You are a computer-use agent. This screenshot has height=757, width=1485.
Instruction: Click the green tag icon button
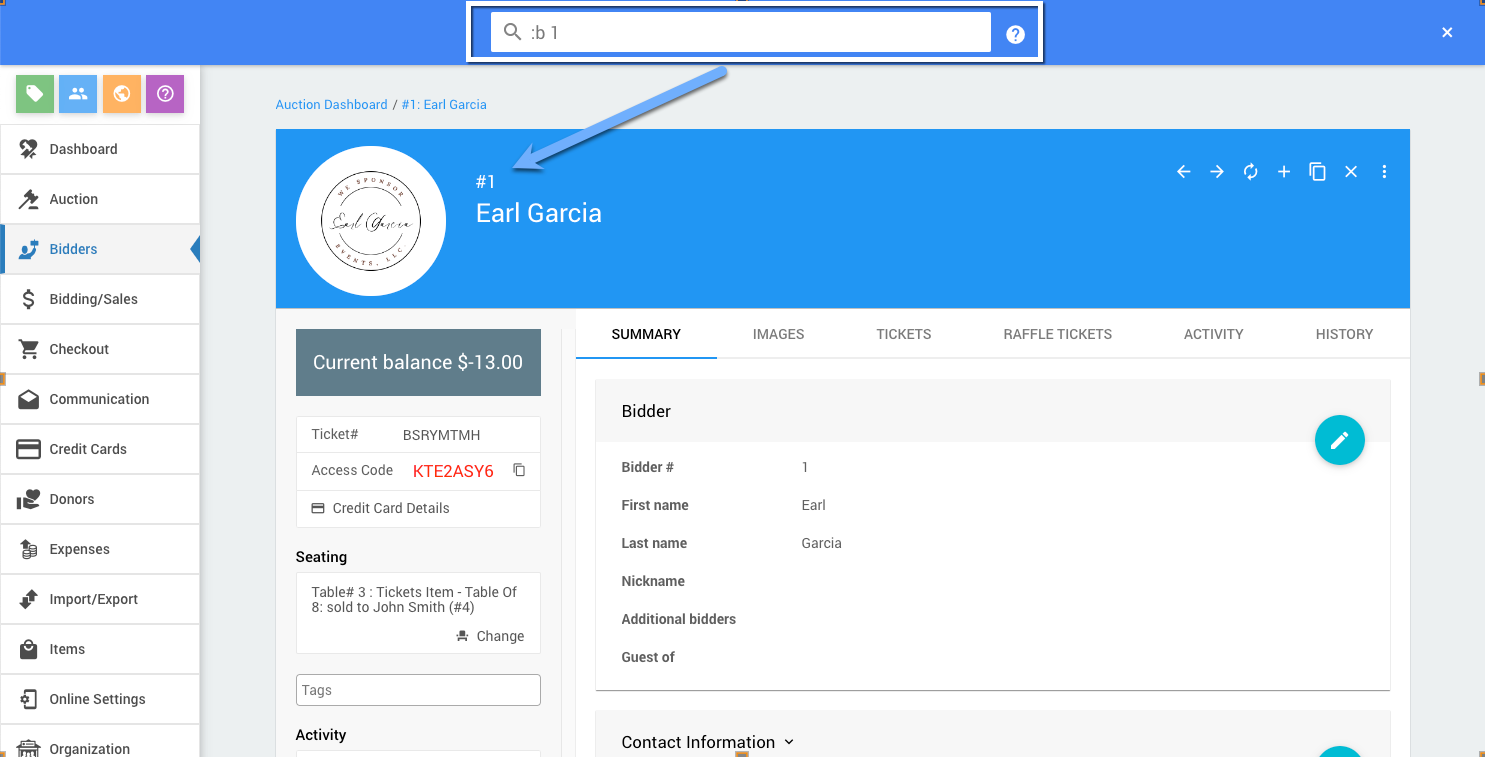point(34,94)
